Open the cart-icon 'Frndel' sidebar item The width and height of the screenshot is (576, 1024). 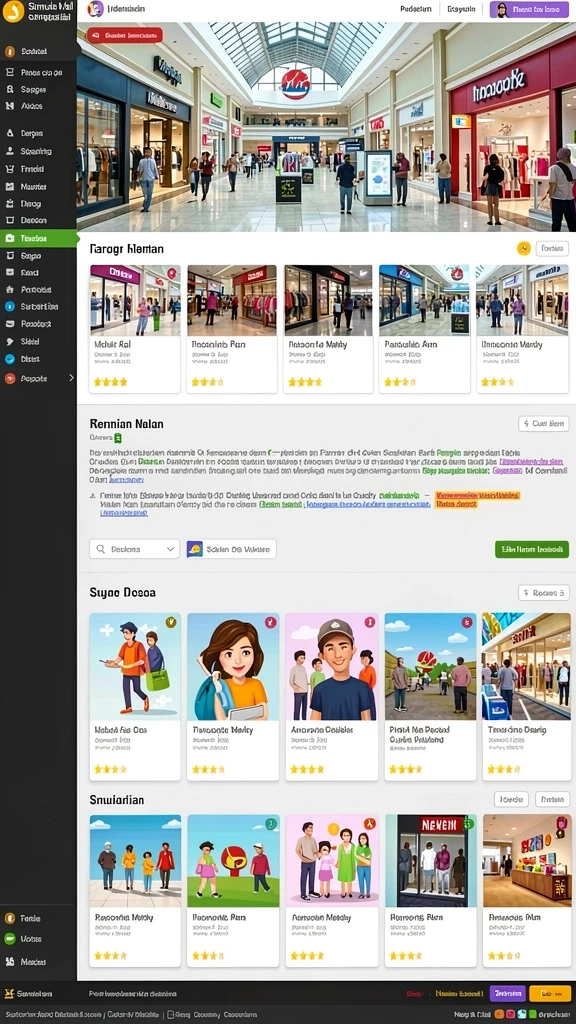[38, 168]
